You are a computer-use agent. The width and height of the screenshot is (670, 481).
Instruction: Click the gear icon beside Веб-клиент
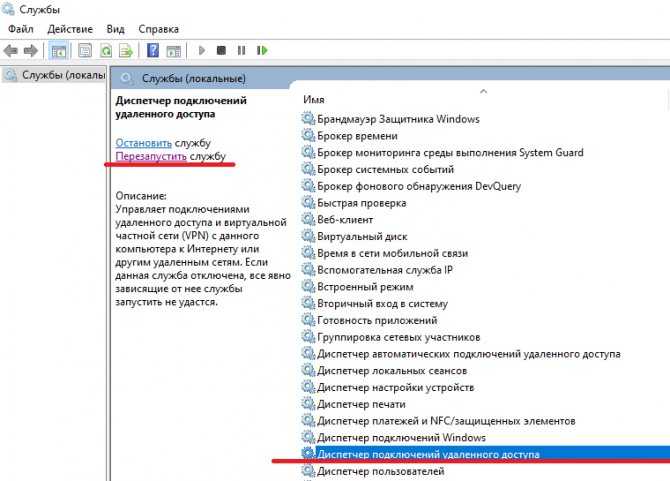pyautogui.click(x=308, y=219)
